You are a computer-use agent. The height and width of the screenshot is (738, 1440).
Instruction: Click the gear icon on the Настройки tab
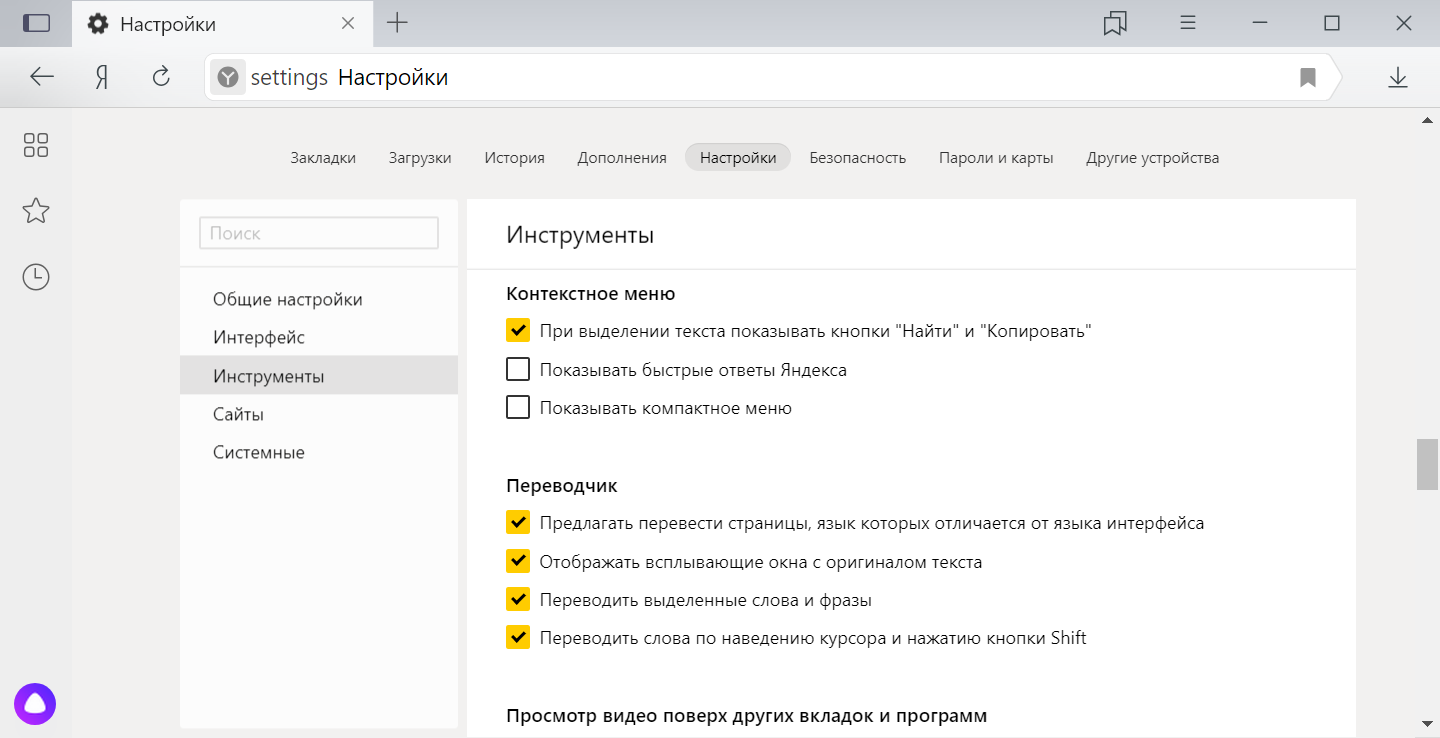click(x=98, y=23)
